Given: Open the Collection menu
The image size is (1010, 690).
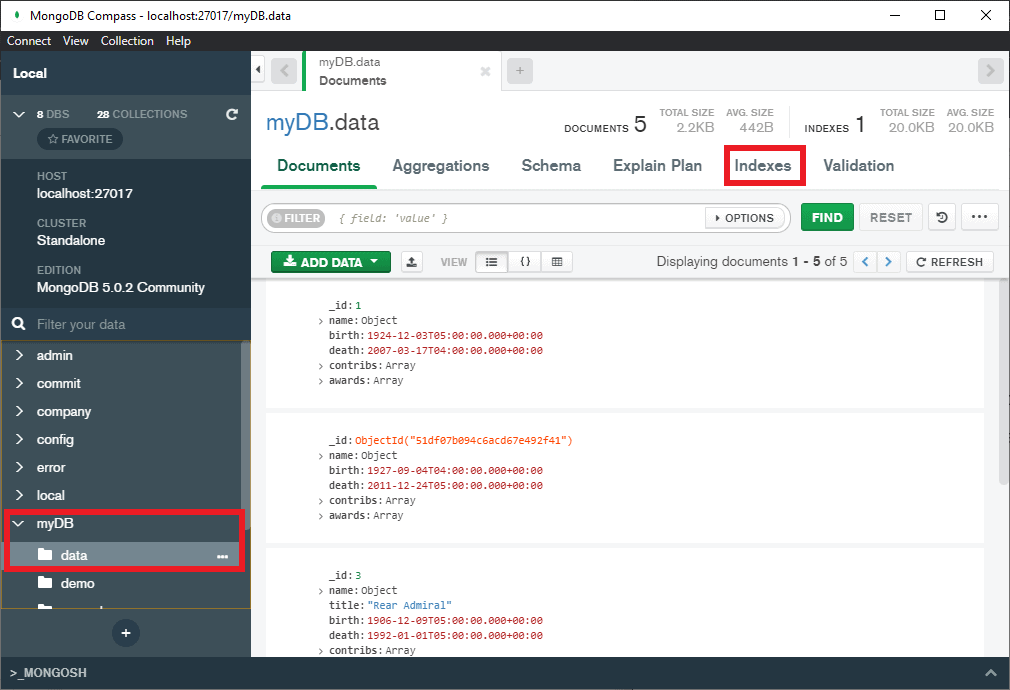Looking at the screenshot, I should point(127,41).
